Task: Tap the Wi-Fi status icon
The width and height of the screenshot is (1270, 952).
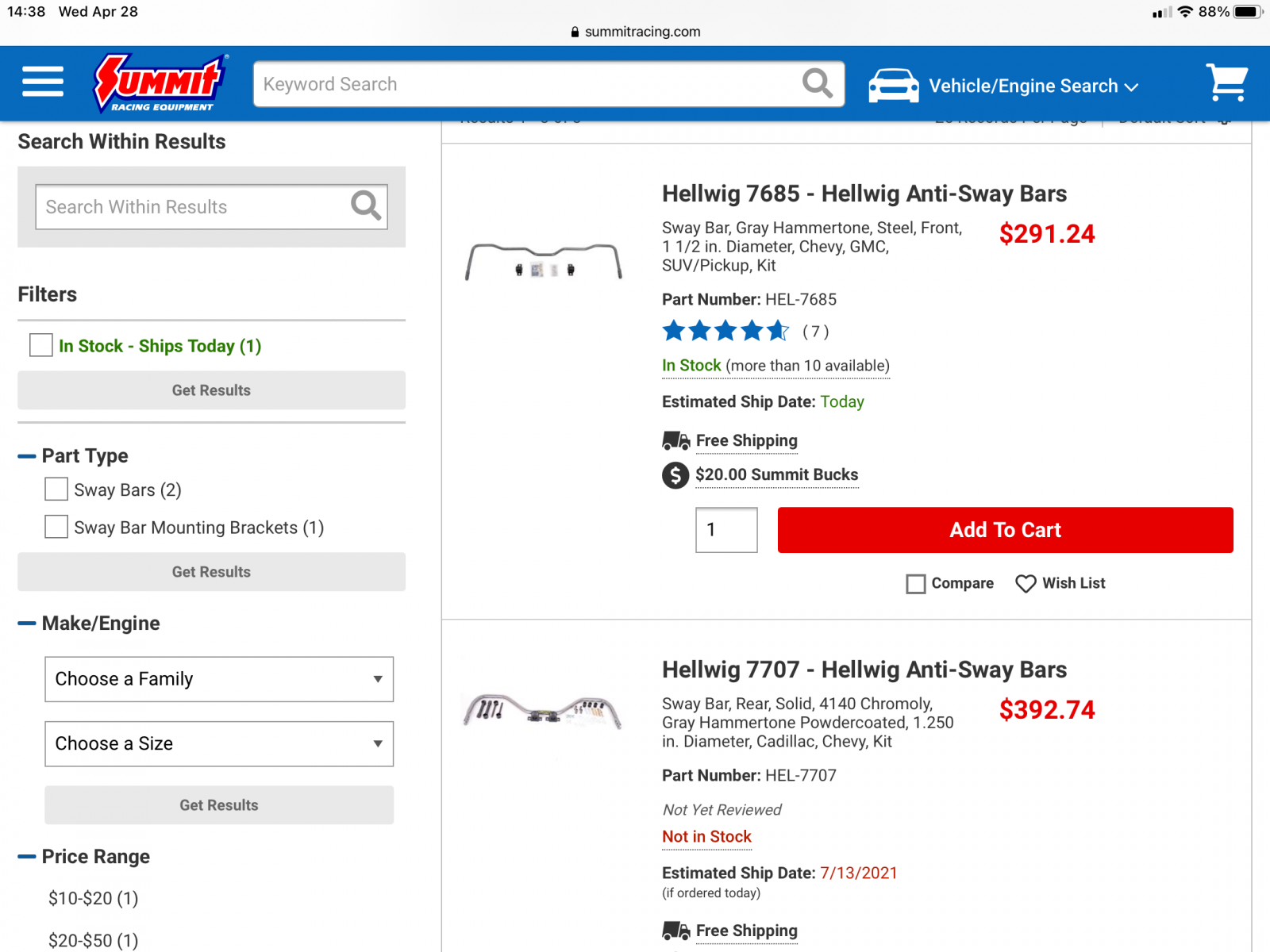Action: point(1185,12)
